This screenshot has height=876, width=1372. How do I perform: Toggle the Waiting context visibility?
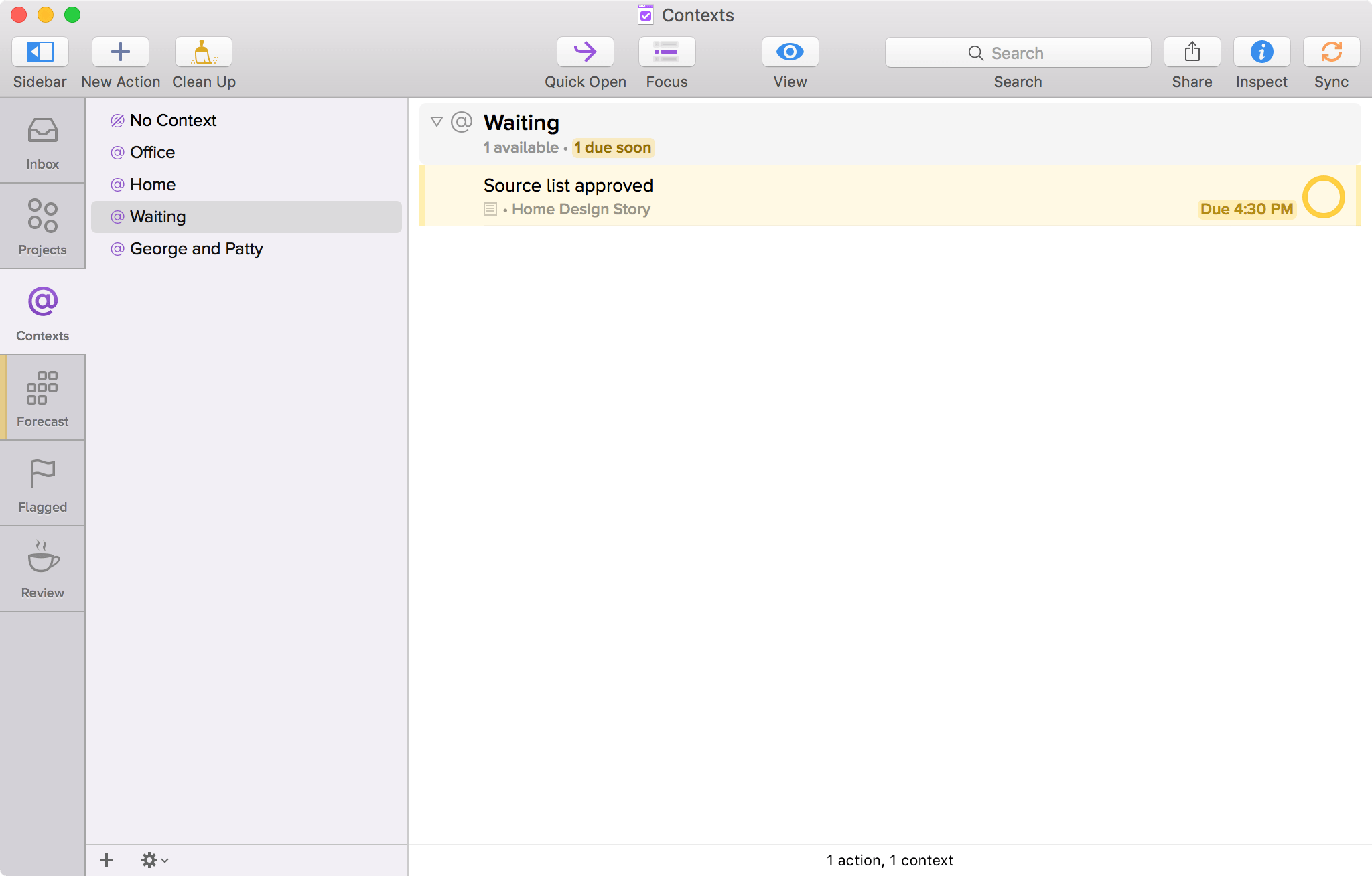coord(435,122)
